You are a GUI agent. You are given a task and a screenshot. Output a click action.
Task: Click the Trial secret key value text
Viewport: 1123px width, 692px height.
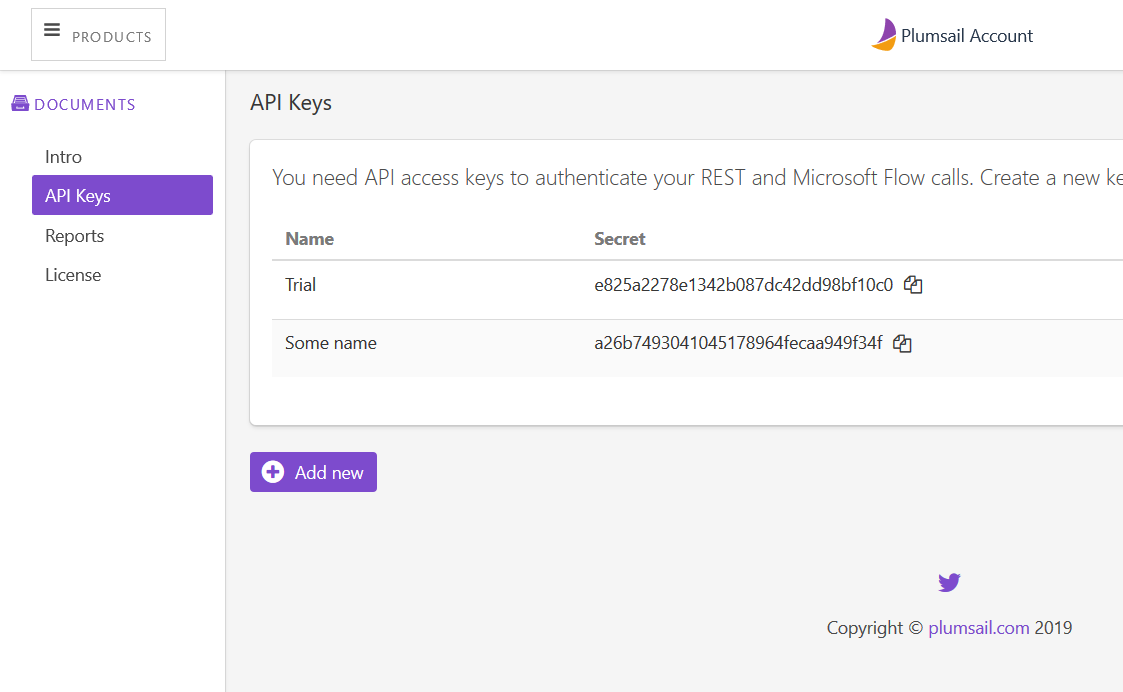point(743,285)
